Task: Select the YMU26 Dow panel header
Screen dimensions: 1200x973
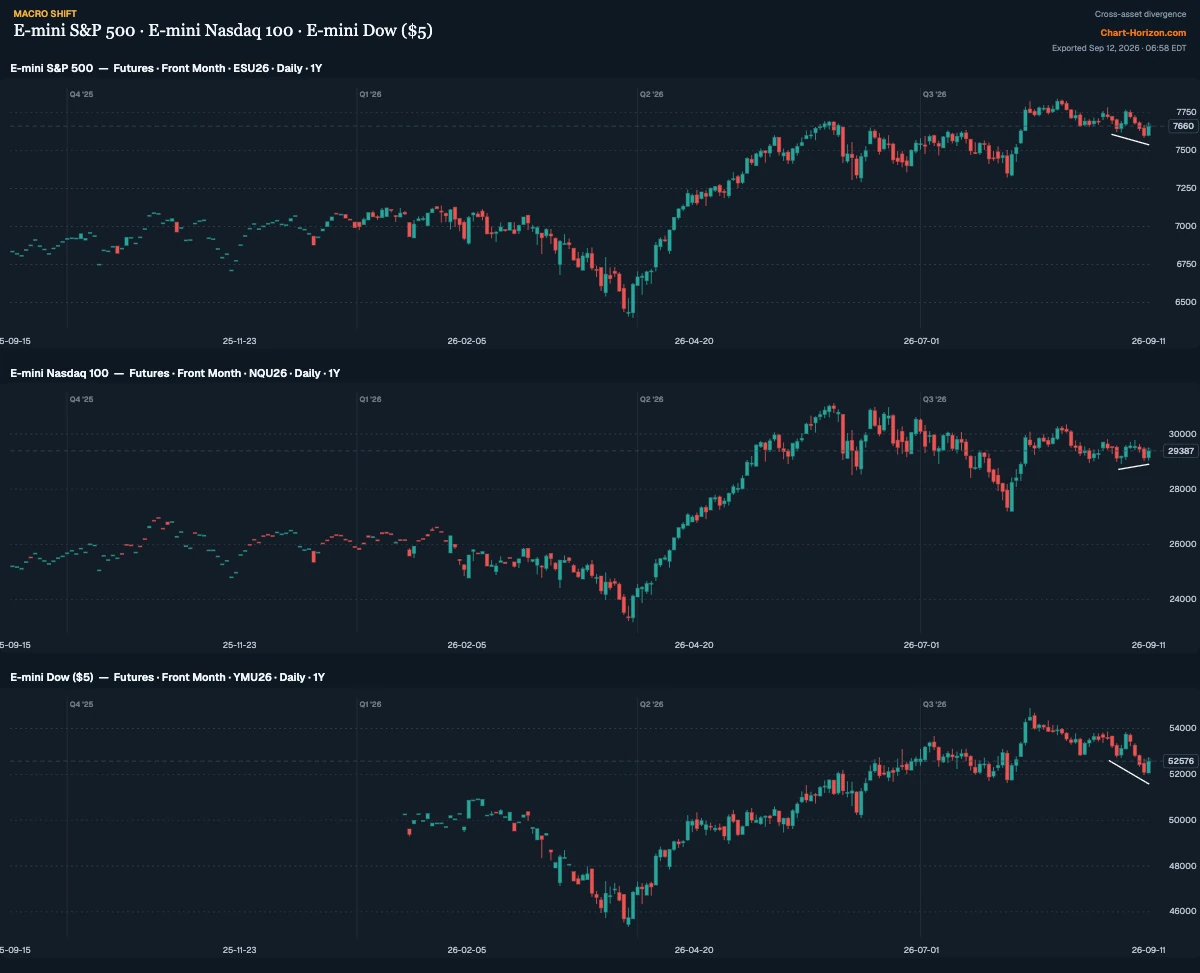Action: coord(167,677)
